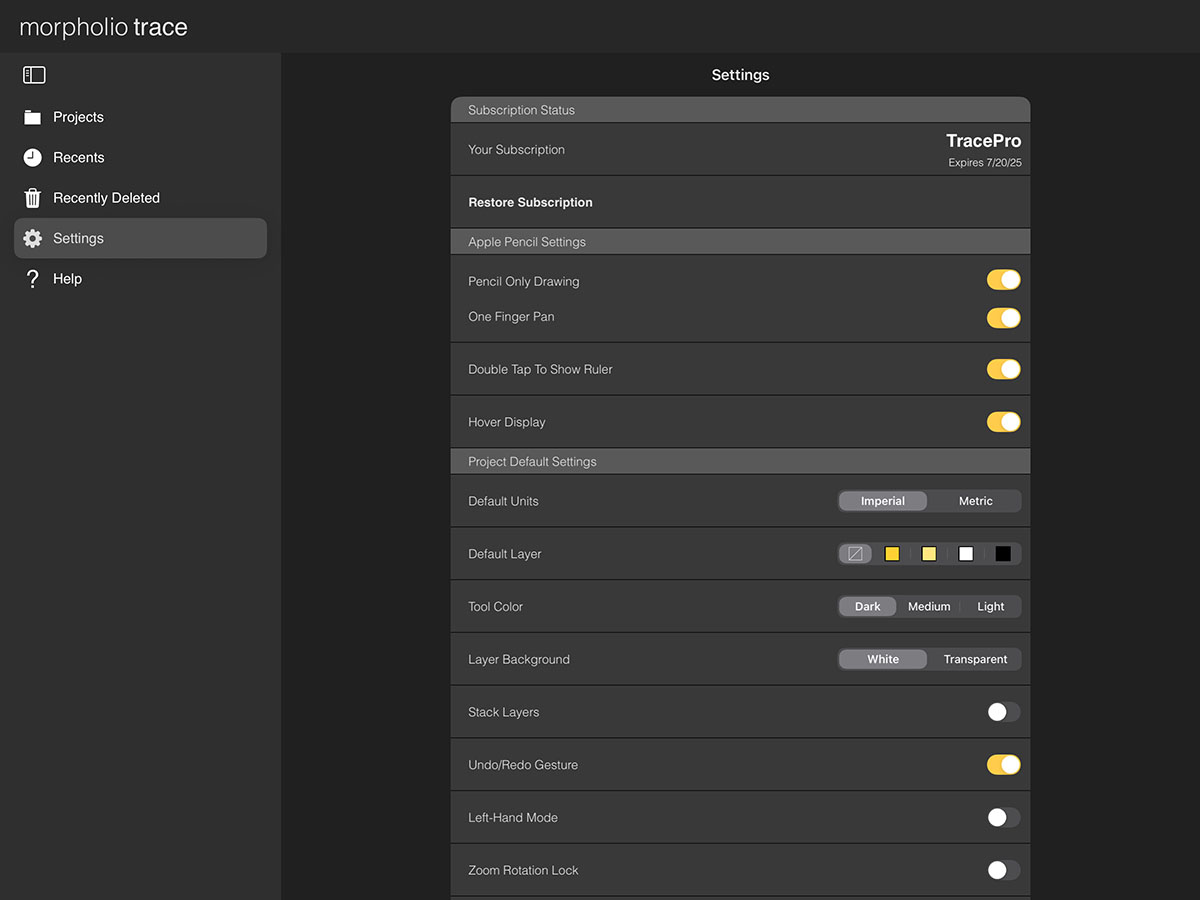Switch default units to Metric
1200x900 pixels.
[x=975, y=501]
